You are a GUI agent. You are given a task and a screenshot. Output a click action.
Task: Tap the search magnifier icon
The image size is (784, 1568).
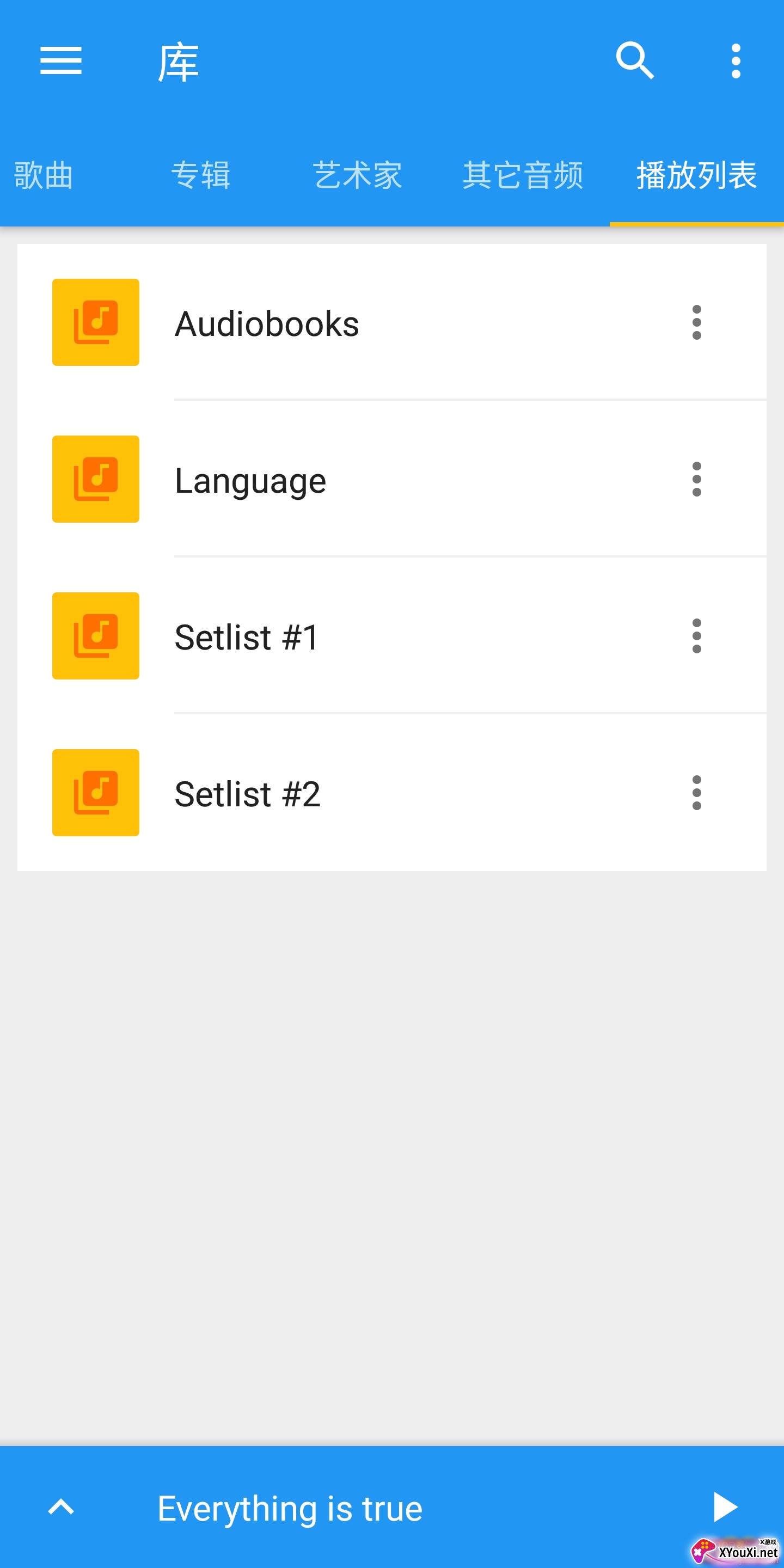(634, 61)
